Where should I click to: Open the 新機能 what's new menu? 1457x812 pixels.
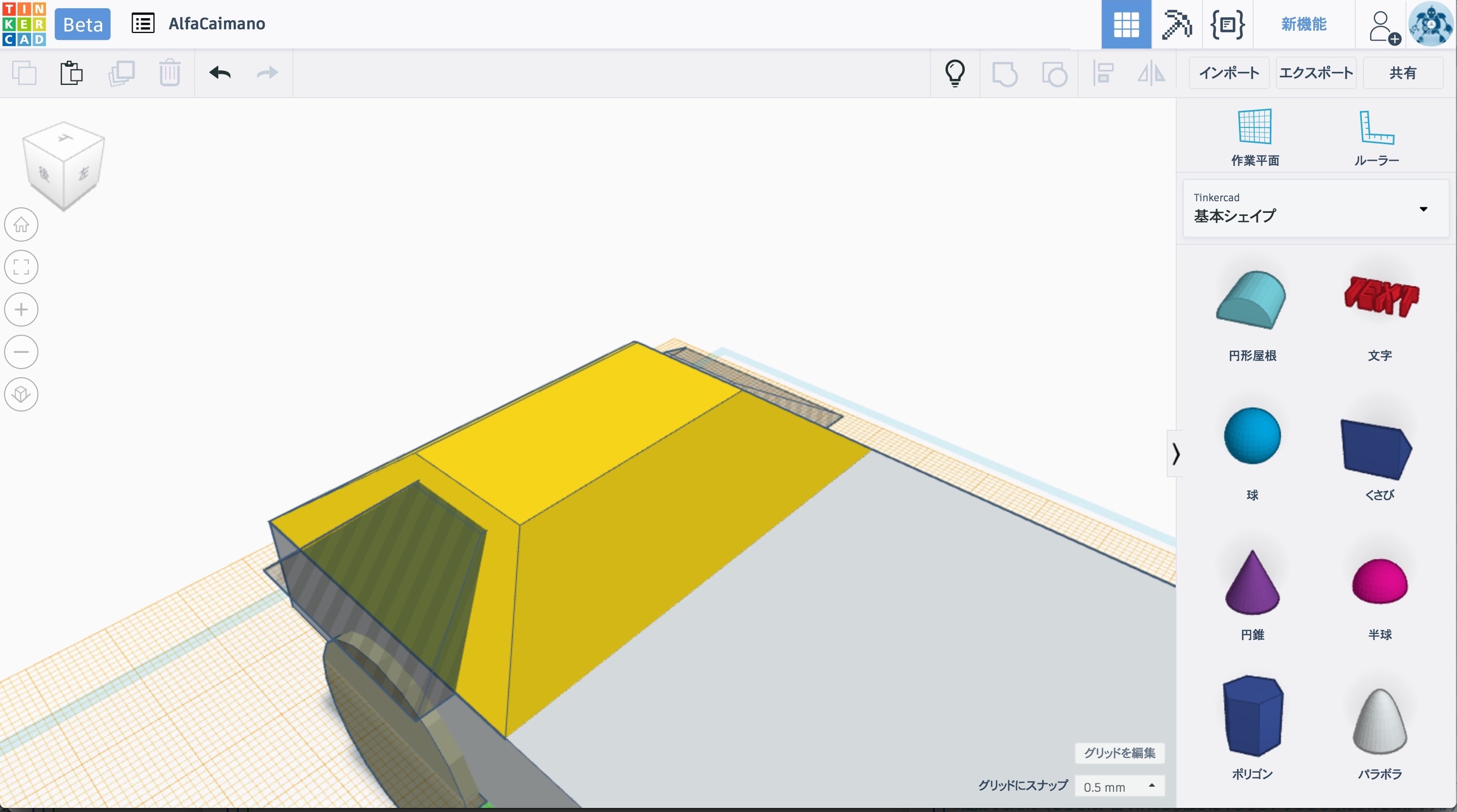[1303, 24]
